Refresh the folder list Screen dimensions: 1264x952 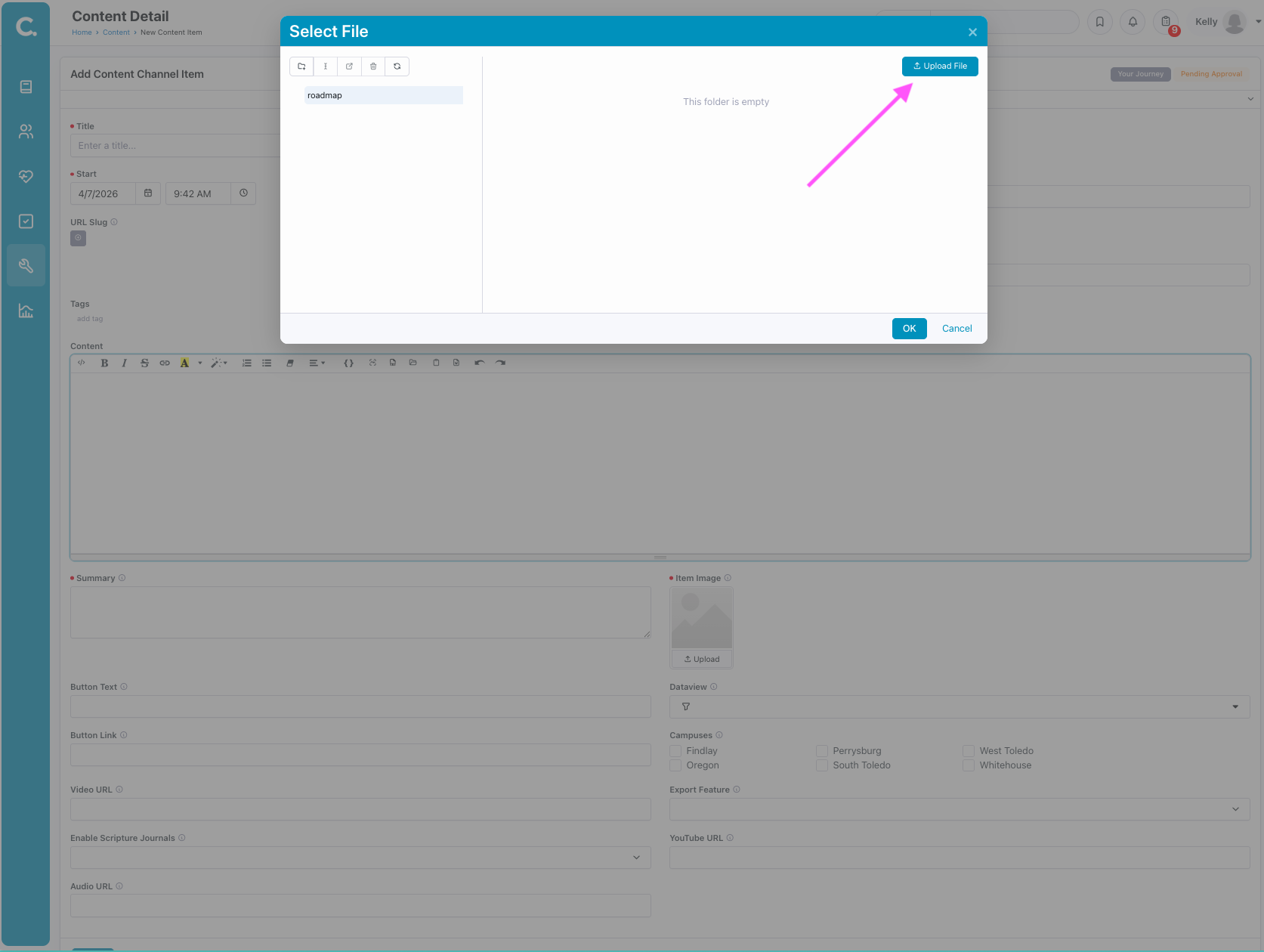397,66
